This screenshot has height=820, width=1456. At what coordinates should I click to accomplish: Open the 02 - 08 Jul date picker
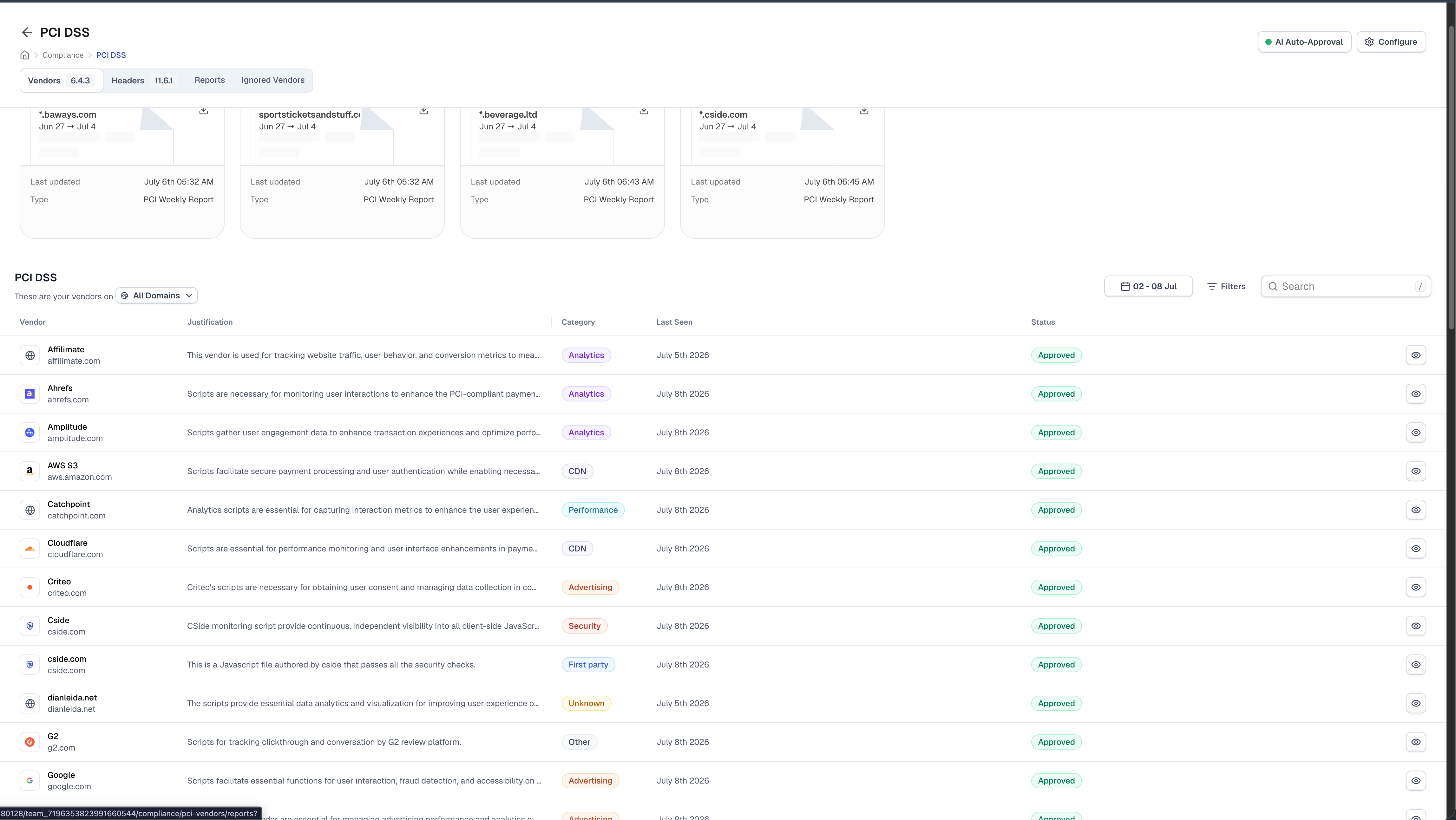pos(1148,287)
